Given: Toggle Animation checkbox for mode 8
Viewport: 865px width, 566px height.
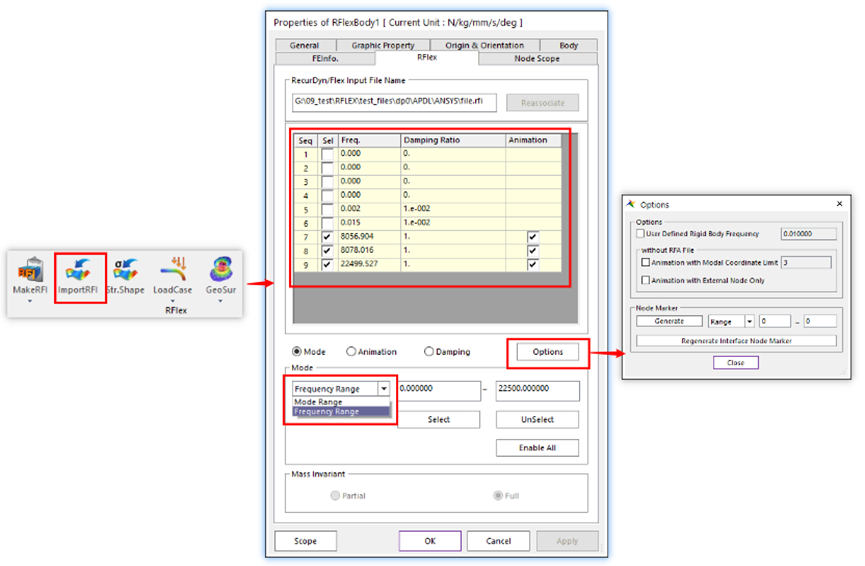Looking at the screenshot, I should pyautogui.click(x=532, y=251).
